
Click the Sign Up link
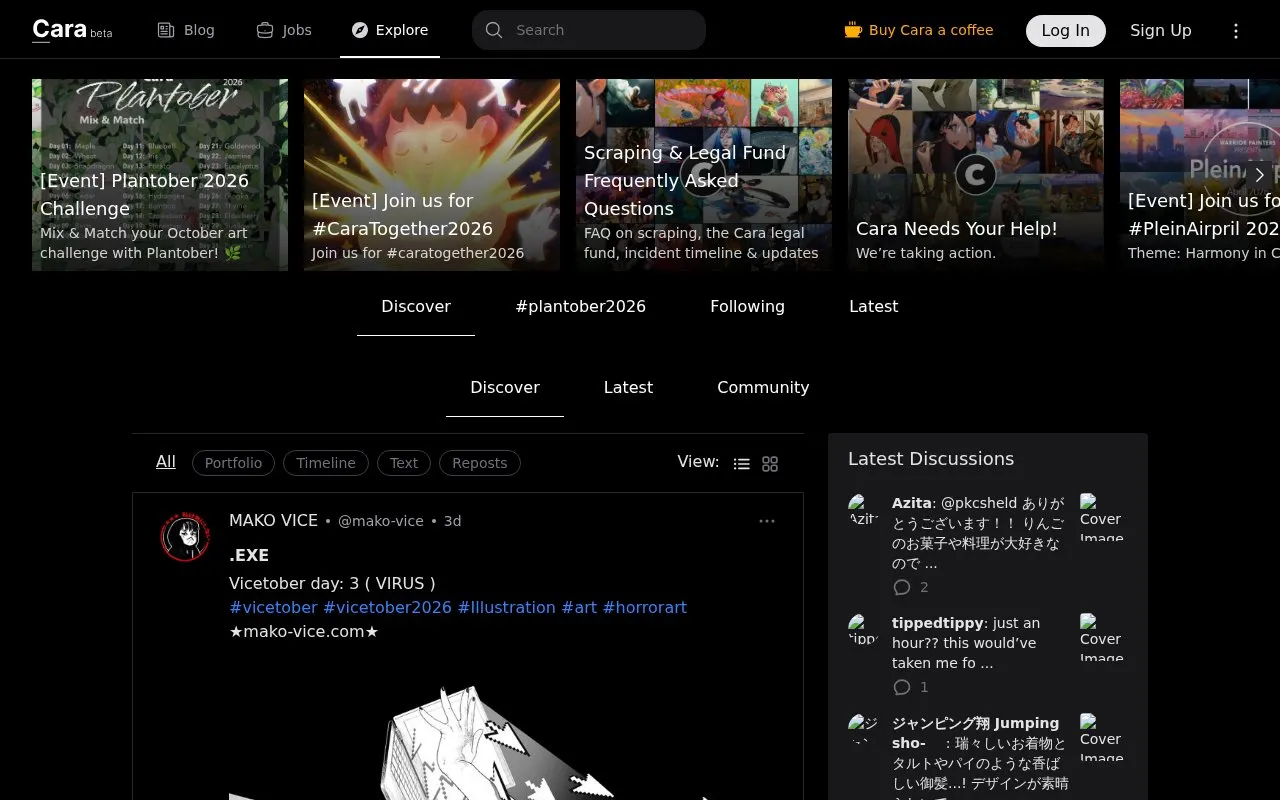pyautogui.click(x=1161, y=31)
